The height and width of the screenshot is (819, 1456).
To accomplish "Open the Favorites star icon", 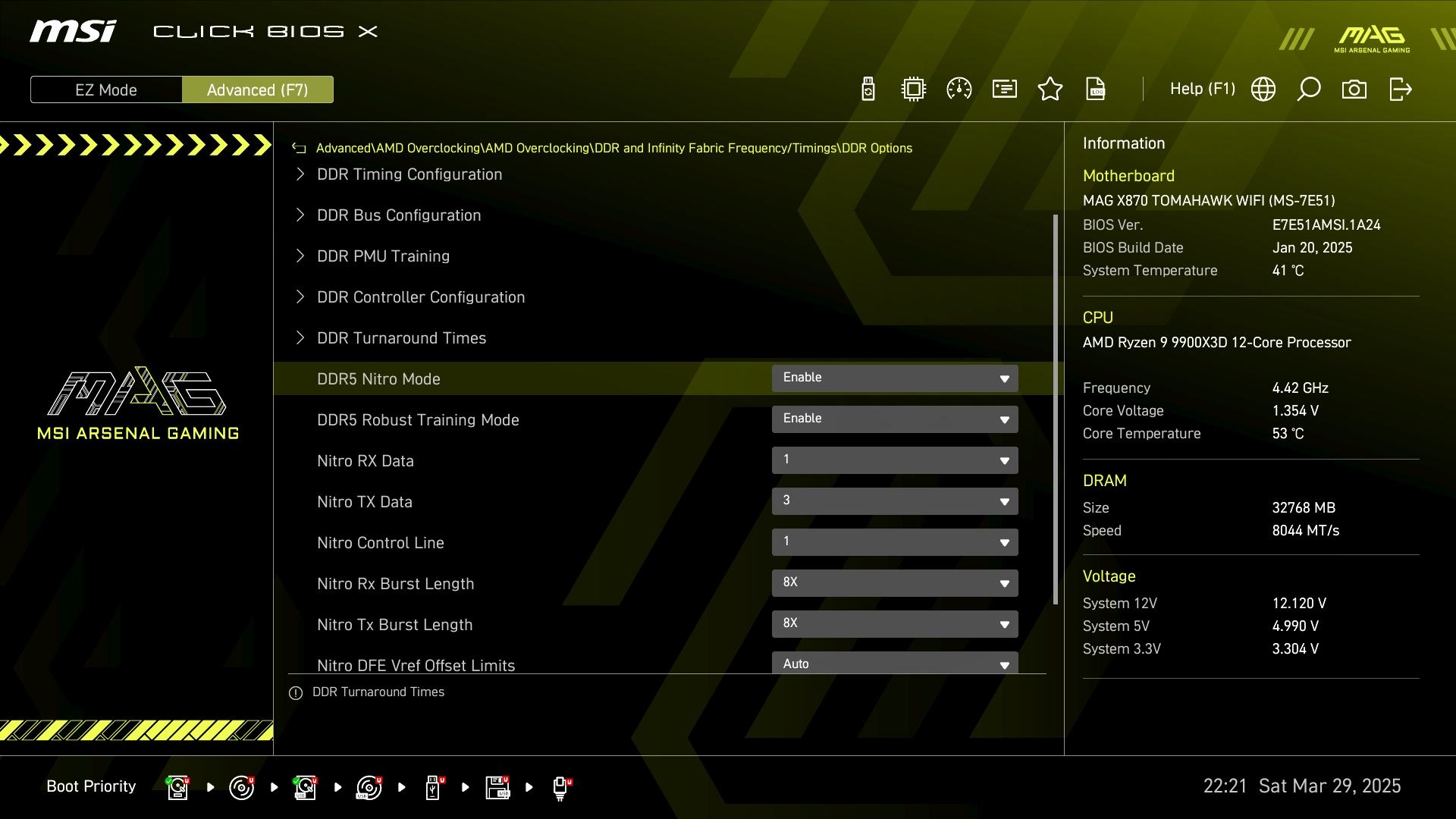I will pos(1050,89).
